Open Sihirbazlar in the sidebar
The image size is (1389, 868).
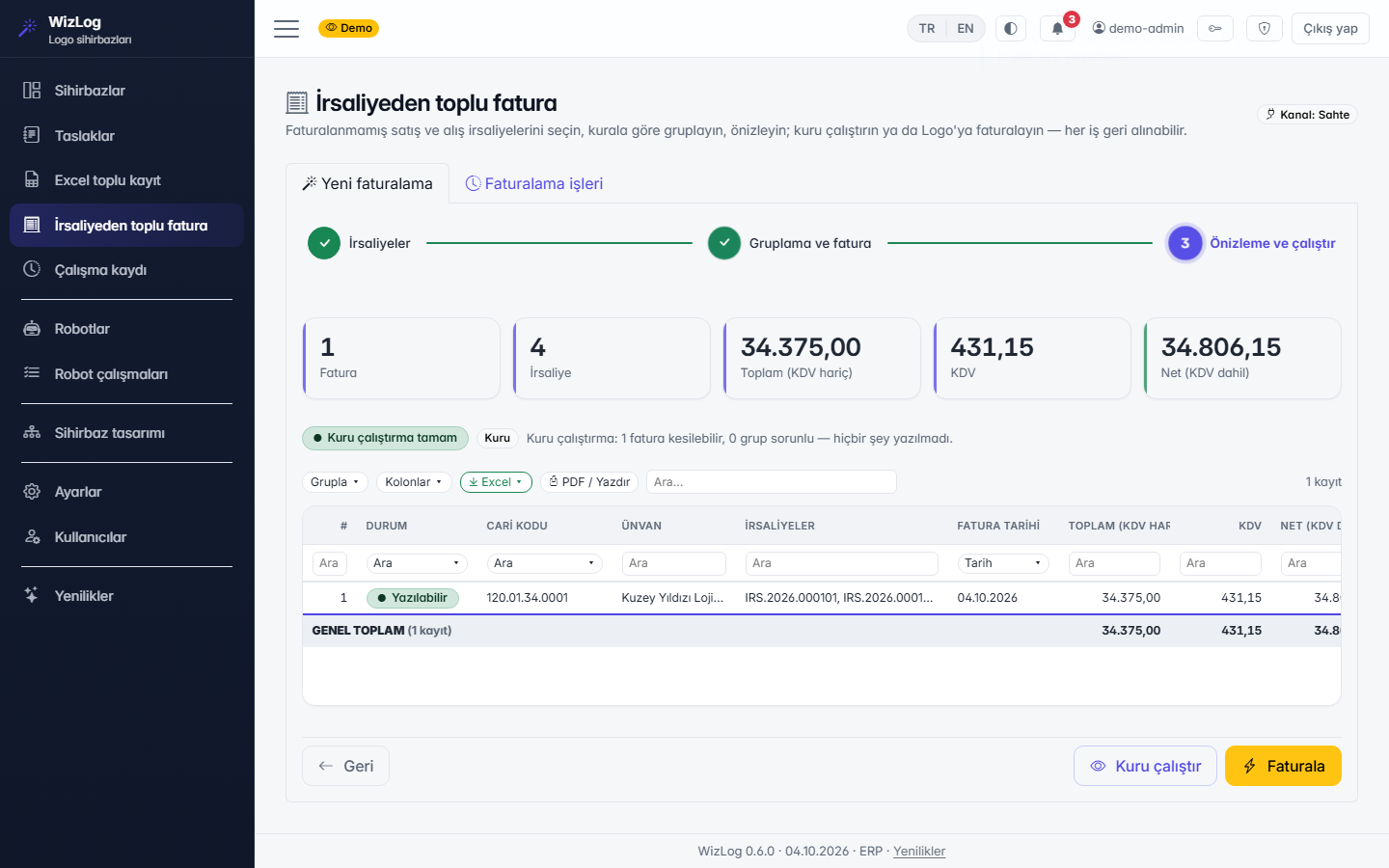coord(126,91)
